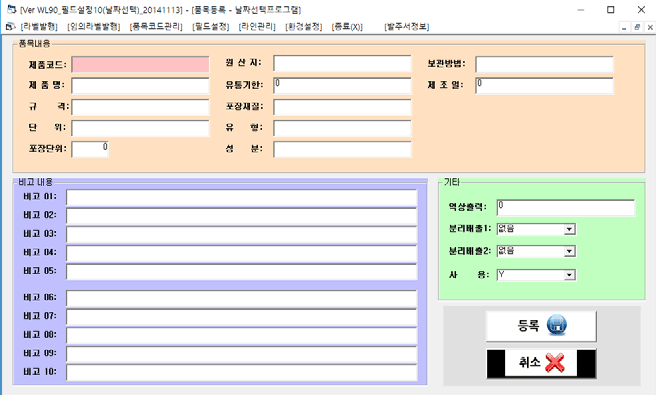Viewport: 656px width, 395px height.
Task: Click into the 원산지 field
Action: (343, 64)
